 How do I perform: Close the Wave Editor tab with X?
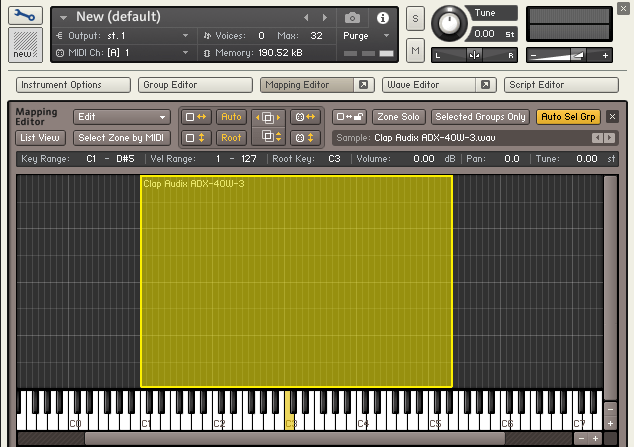click(485, 85)
